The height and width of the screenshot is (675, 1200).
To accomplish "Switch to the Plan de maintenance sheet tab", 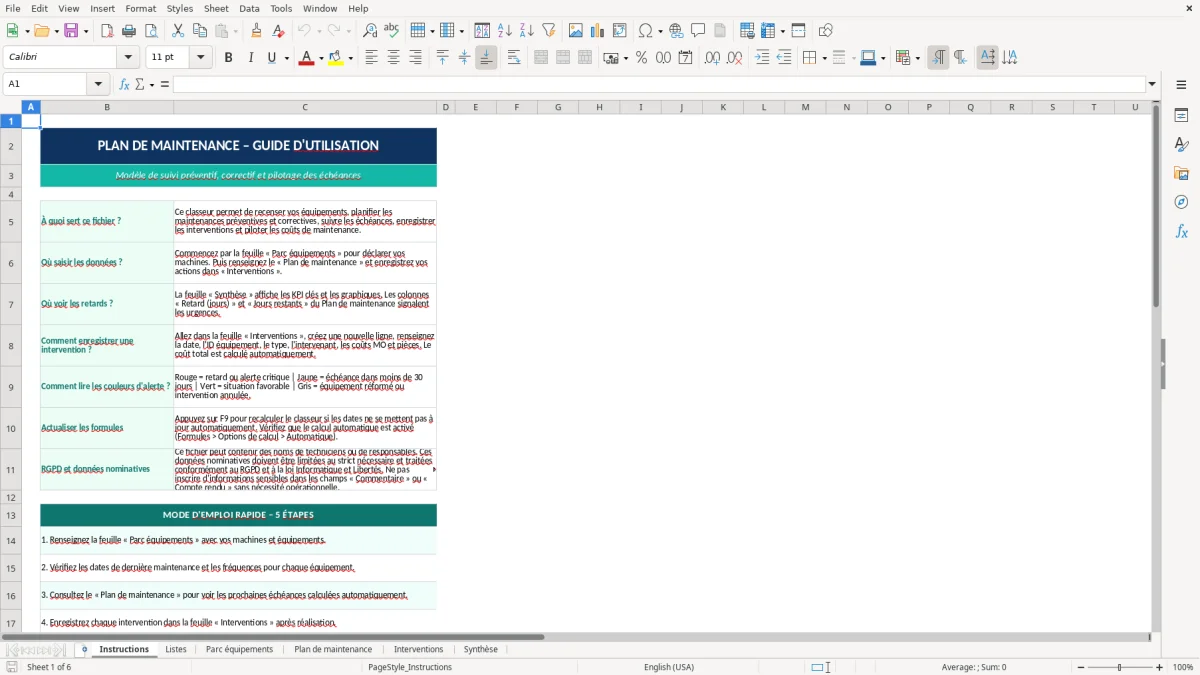I will [x=333, y=649].
